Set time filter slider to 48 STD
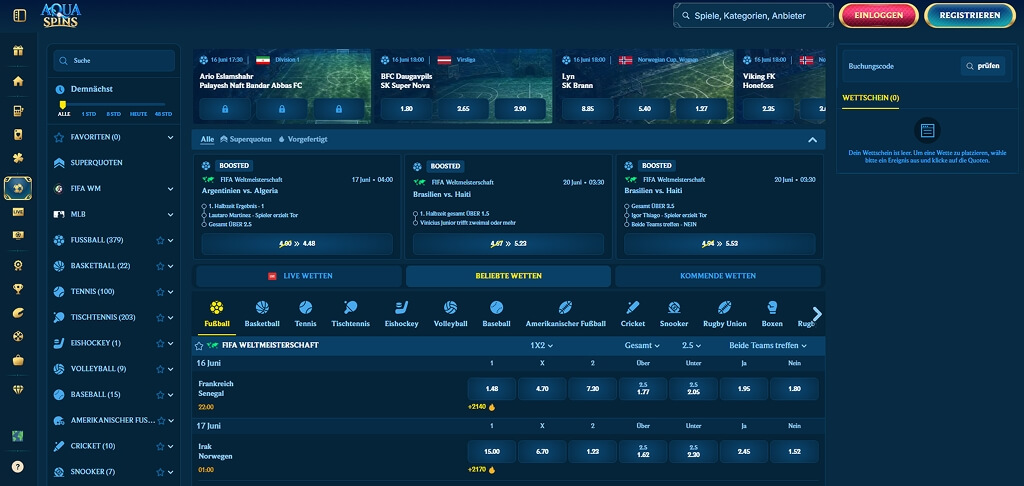 [x=163, y=114]
